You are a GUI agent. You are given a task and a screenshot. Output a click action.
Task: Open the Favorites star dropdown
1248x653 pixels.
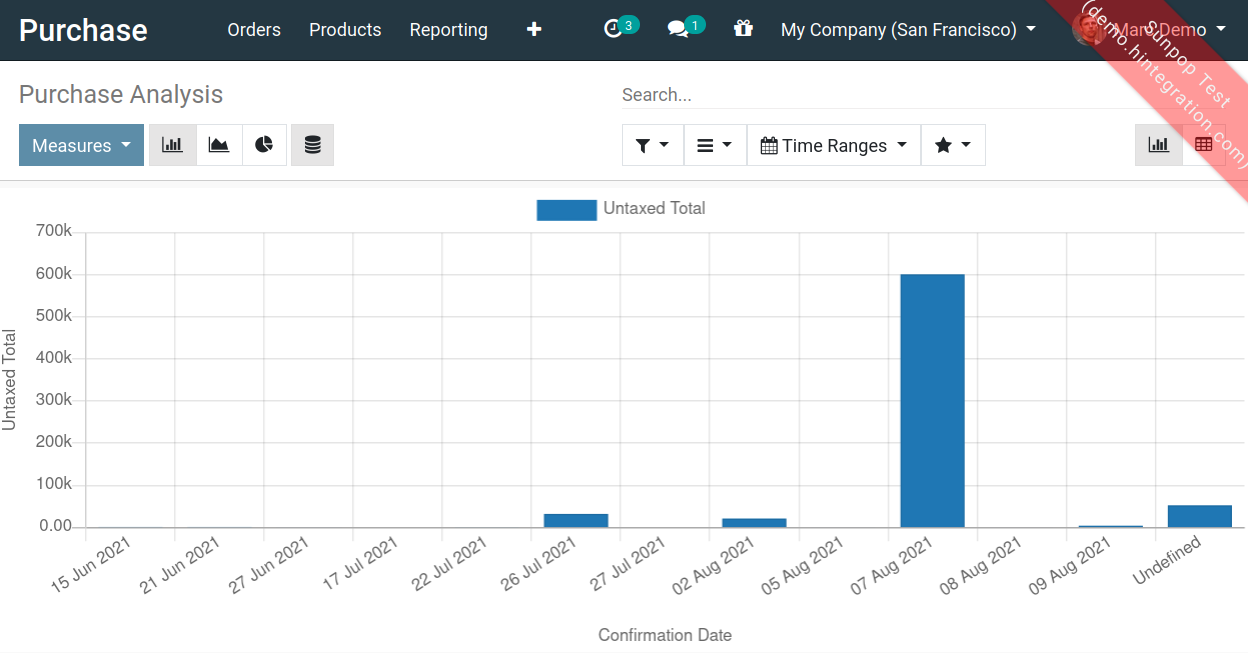coord(952,145)
